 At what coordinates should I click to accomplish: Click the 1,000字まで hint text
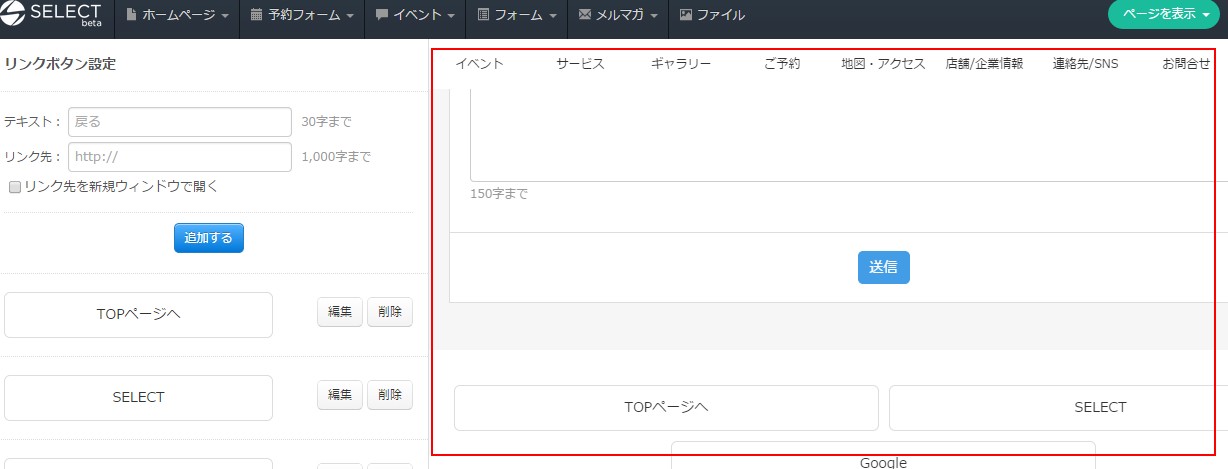tap(336, 157)
